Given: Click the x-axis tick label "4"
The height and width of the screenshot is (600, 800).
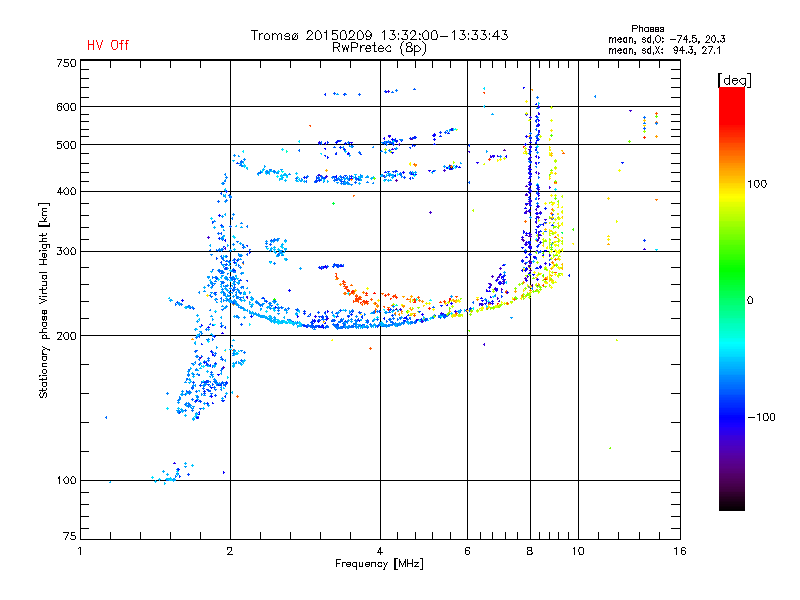Looking at the screenshot, I should [x=380, y=551].
